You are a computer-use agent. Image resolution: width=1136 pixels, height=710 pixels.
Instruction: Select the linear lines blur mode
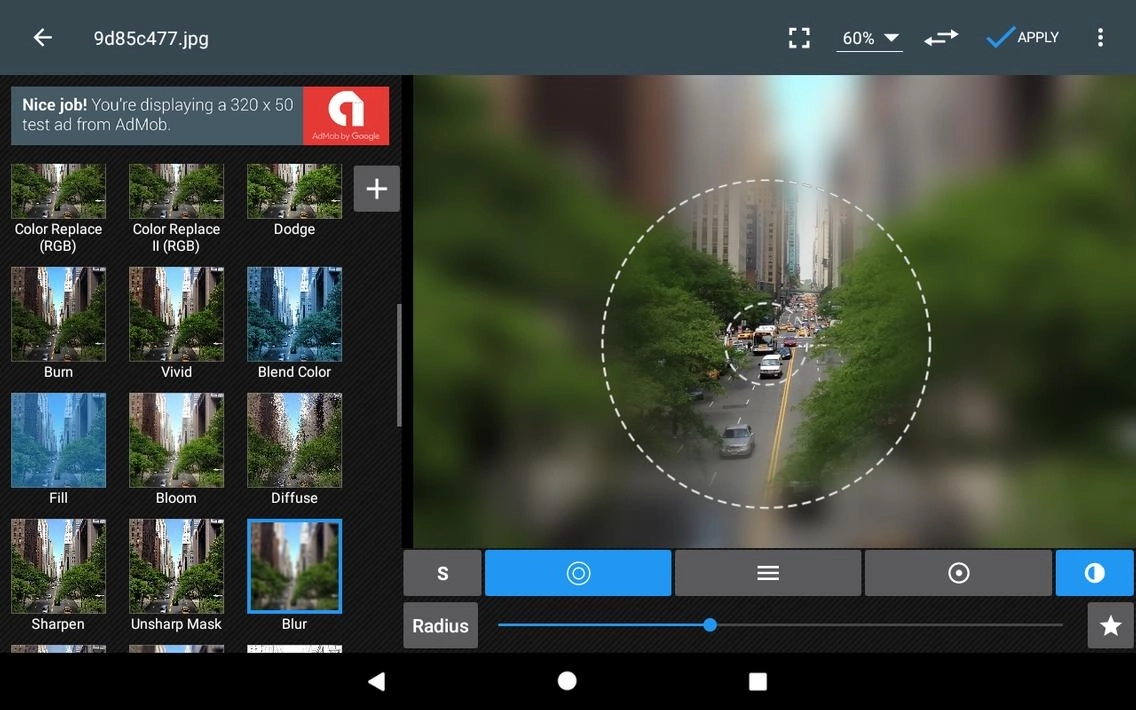coord(767,573)
